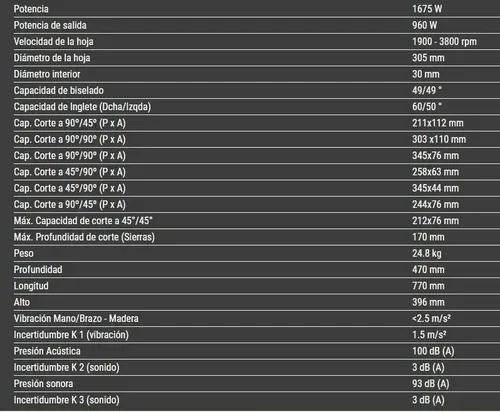Click the 211x112 mm cutting value
The height and width of the screenshot is (412, 500).
click(438, 123)
